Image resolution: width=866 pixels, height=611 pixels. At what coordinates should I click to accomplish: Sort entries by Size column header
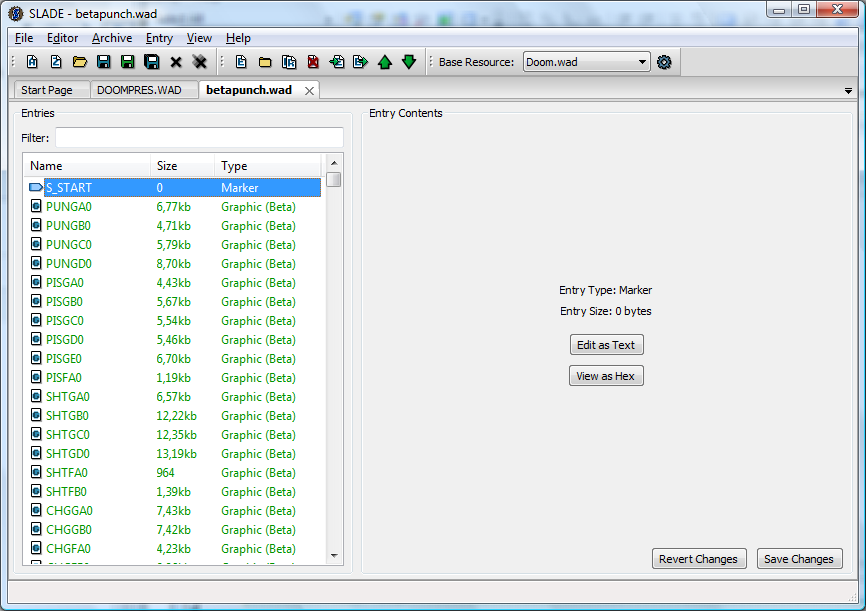(182, 166)
